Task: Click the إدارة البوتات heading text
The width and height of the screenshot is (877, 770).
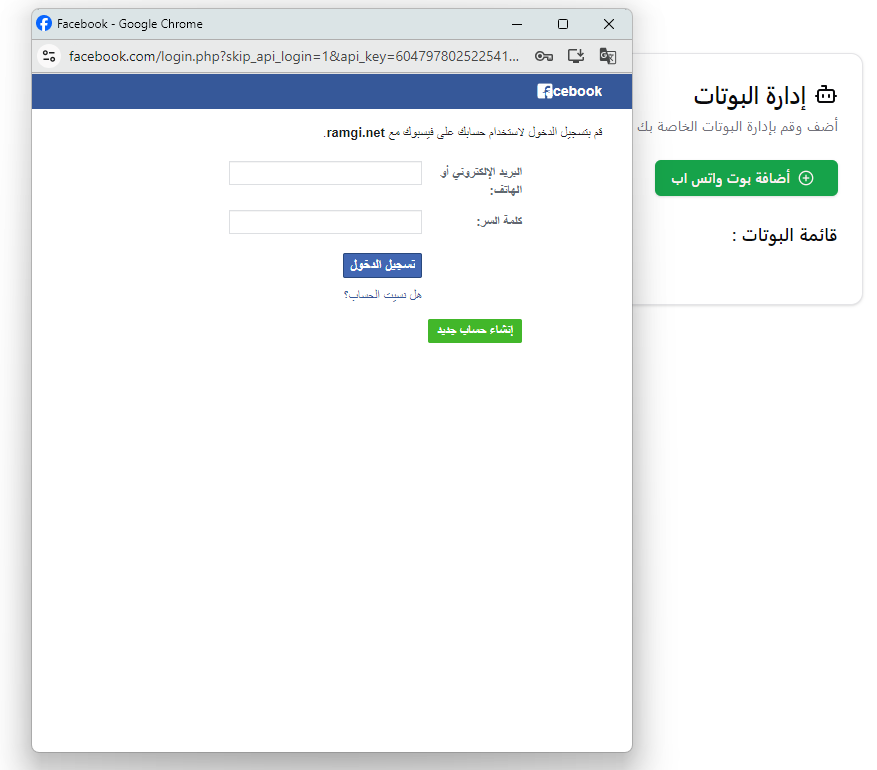Action: (x=749, y=96)
